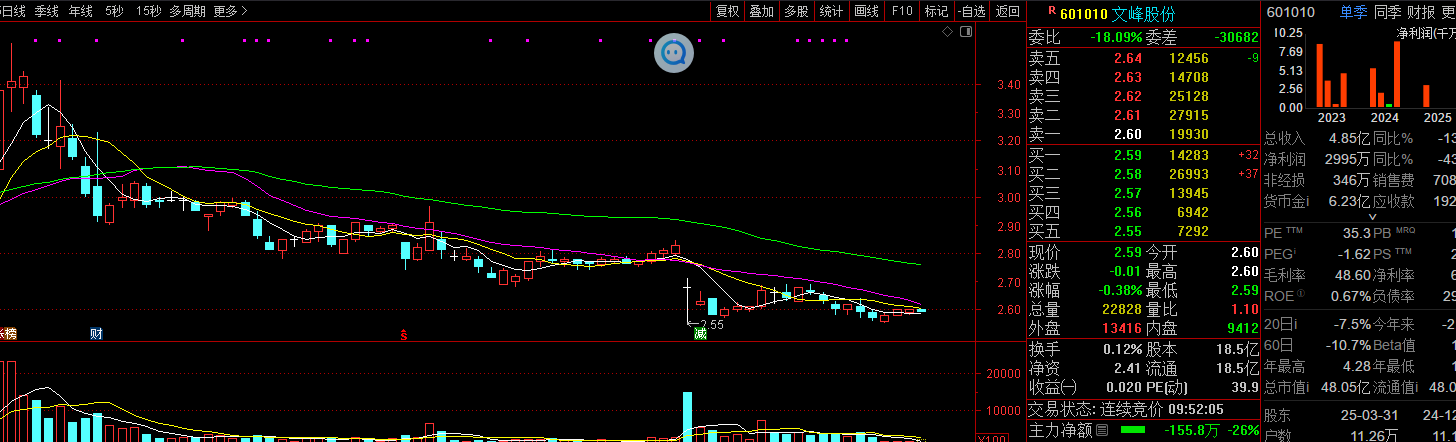This screenshot has width=1456, height=442.
Task: Click the 卖一 price 2.60
Action: click(1128, 135)
